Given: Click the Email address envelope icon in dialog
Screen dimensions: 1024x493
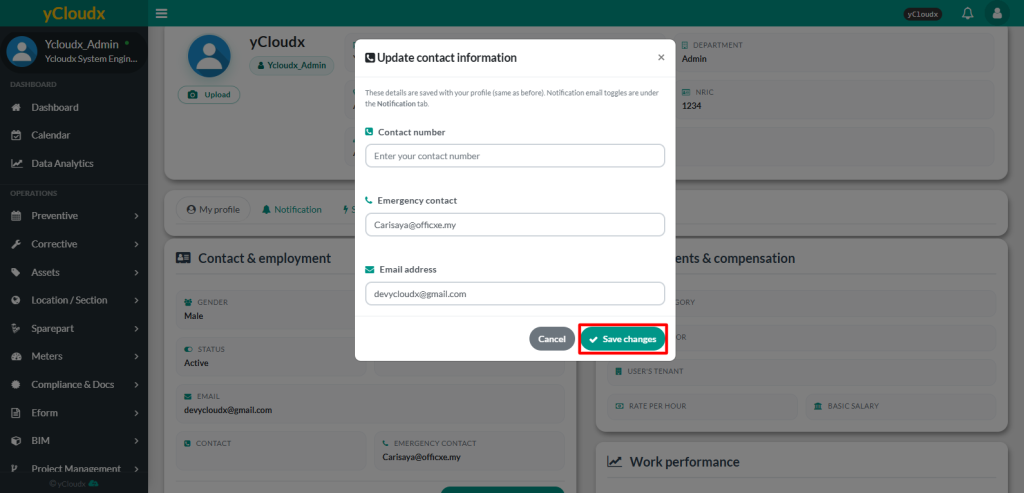Looking at the screenshot, I should click(370, 269).
